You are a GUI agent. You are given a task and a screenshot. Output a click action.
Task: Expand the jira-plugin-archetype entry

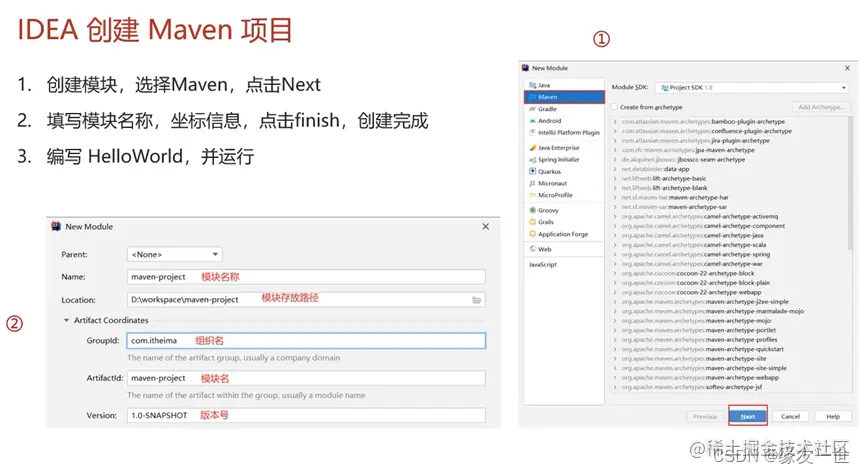[615, 140]
